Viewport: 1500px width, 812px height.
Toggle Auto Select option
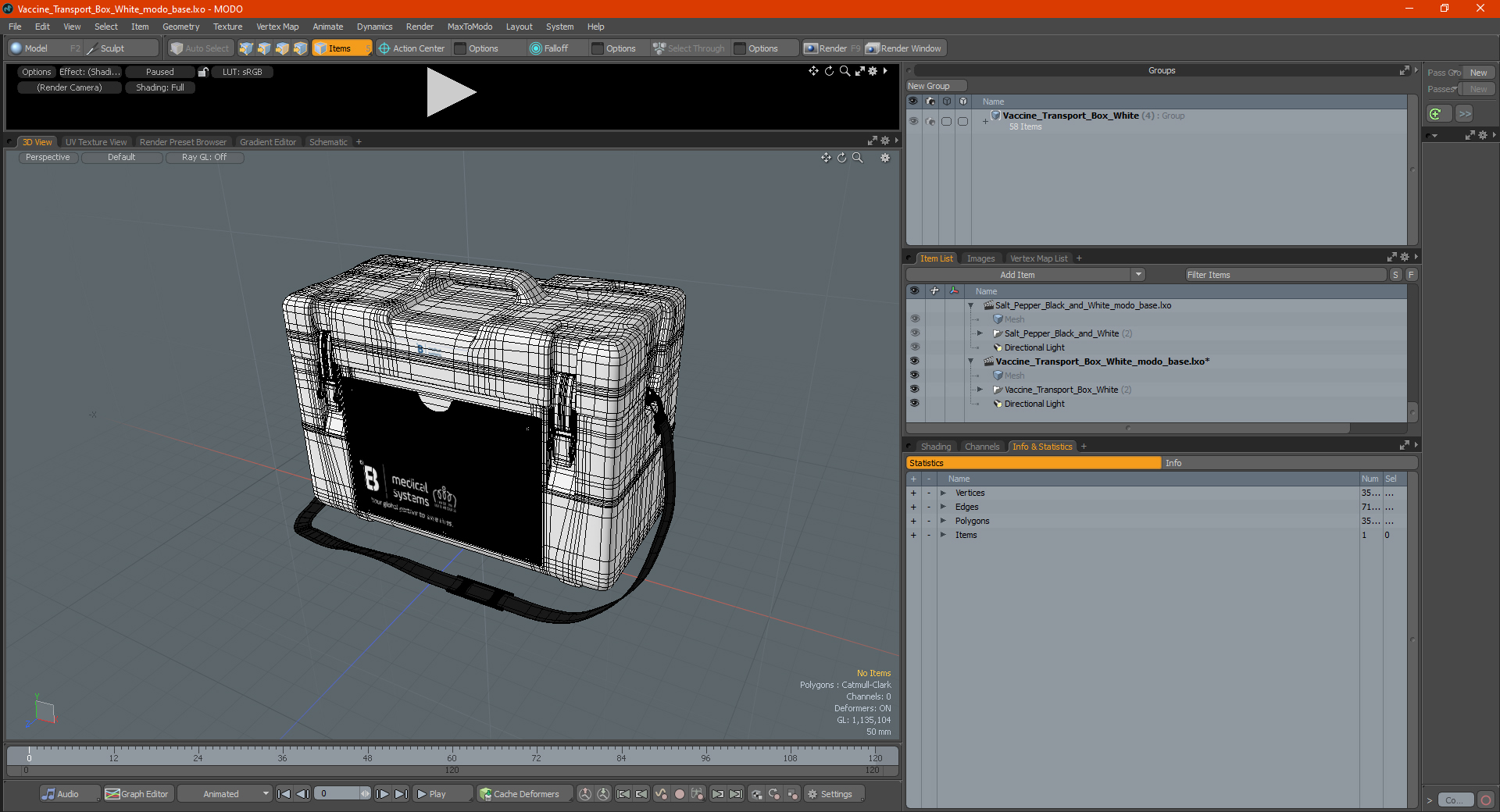[200, 48]
